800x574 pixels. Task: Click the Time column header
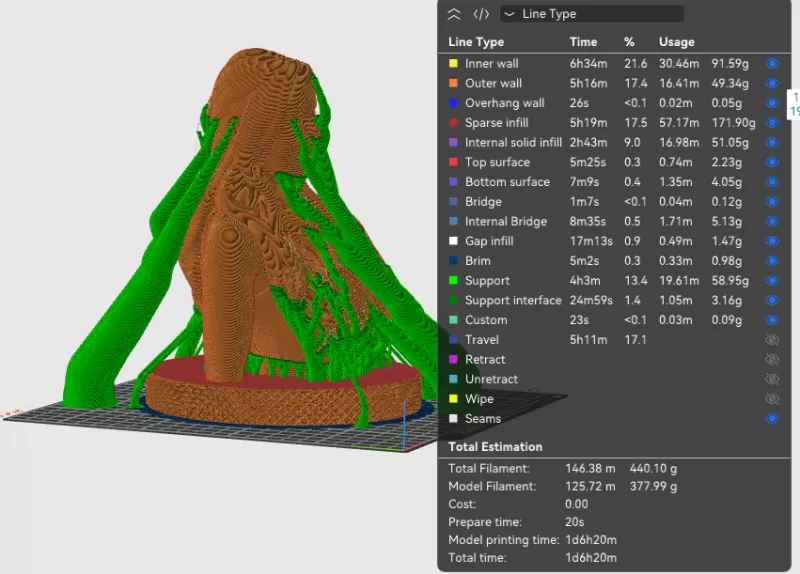tap(583, 42)
